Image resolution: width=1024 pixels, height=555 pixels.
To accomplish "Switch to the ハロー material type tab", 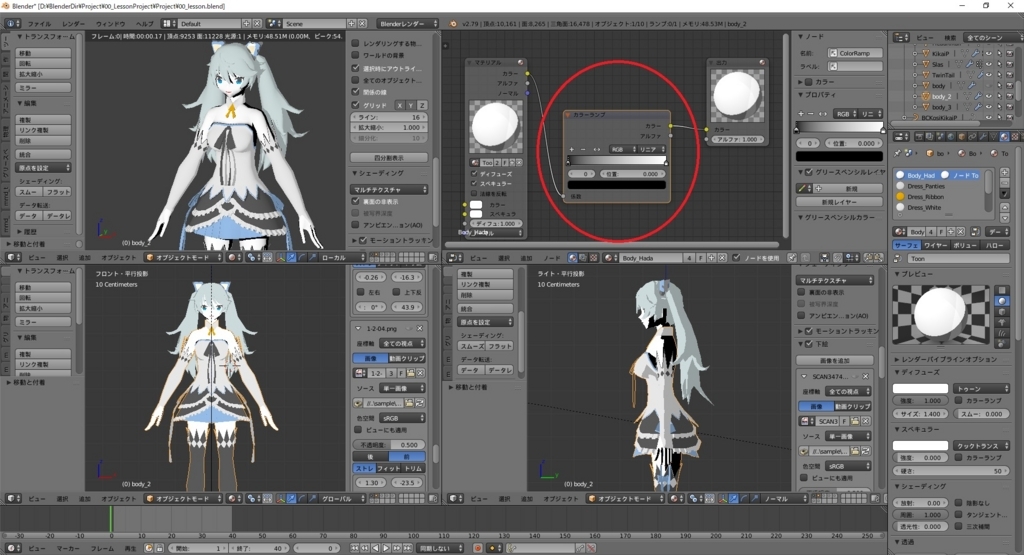I will (995, 245).
